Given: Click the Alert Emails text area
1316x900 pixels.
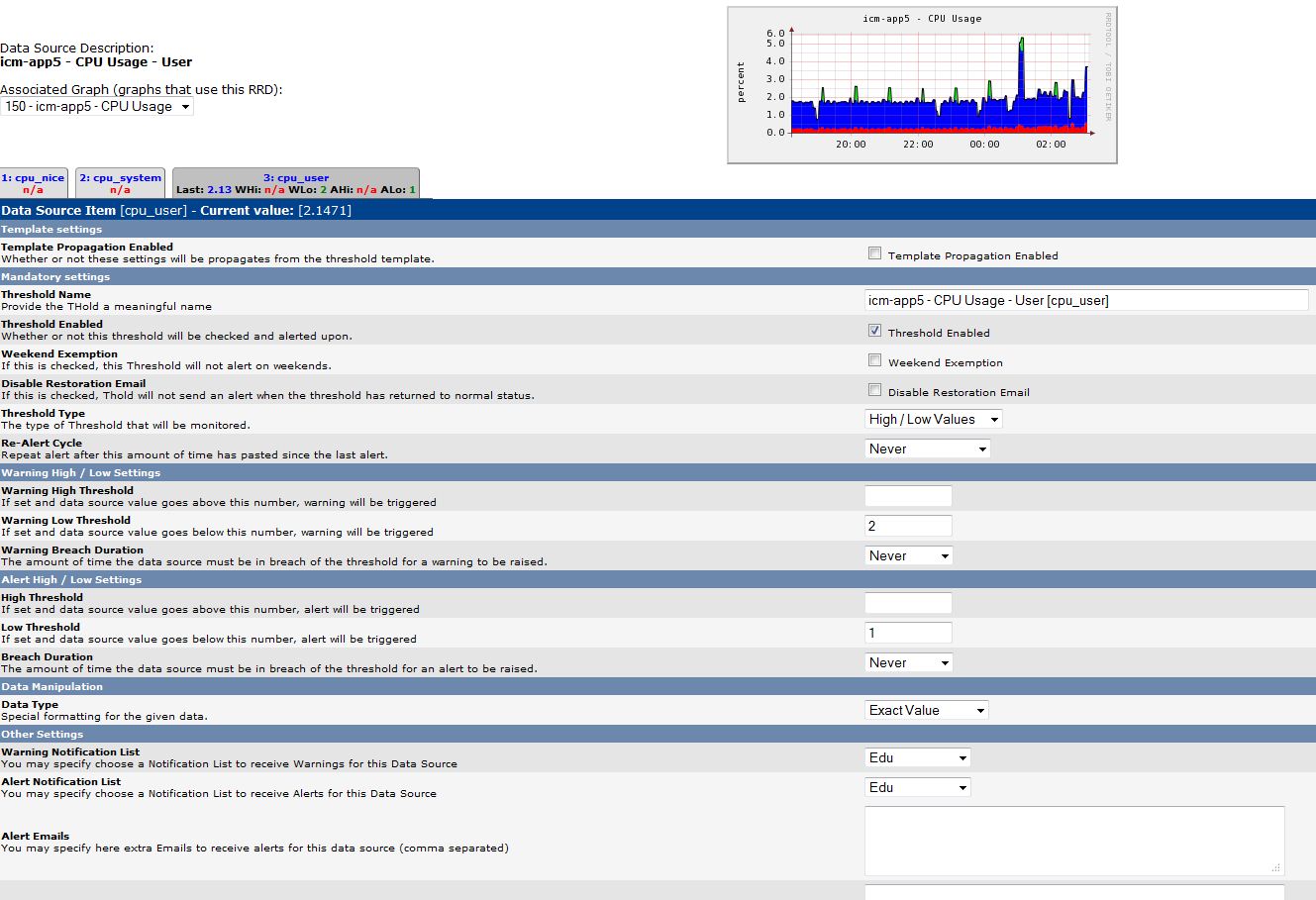Looking at the screenshot, I should [x=1074, y=841].
